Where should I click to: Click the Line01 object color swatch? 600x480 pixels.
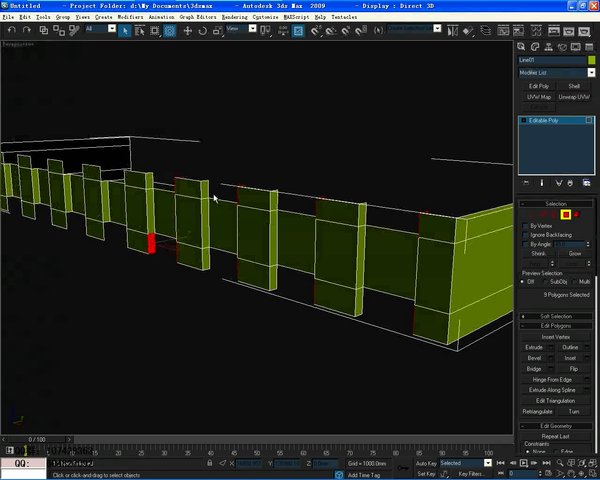[x=592, y=60]
